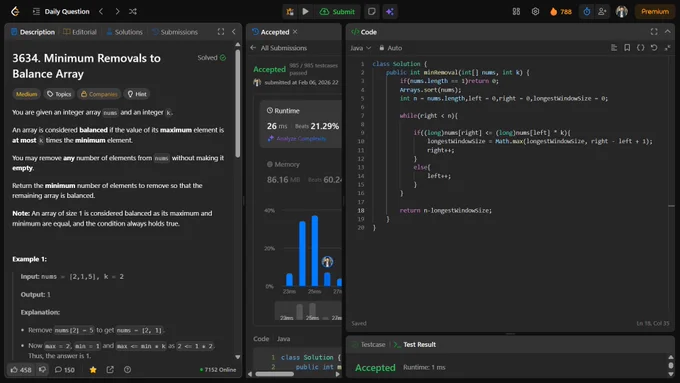Click the code line starting with 'return n'
Image resolution: width=680 pixels, height=383 pixels.
(x=445, y=210)
